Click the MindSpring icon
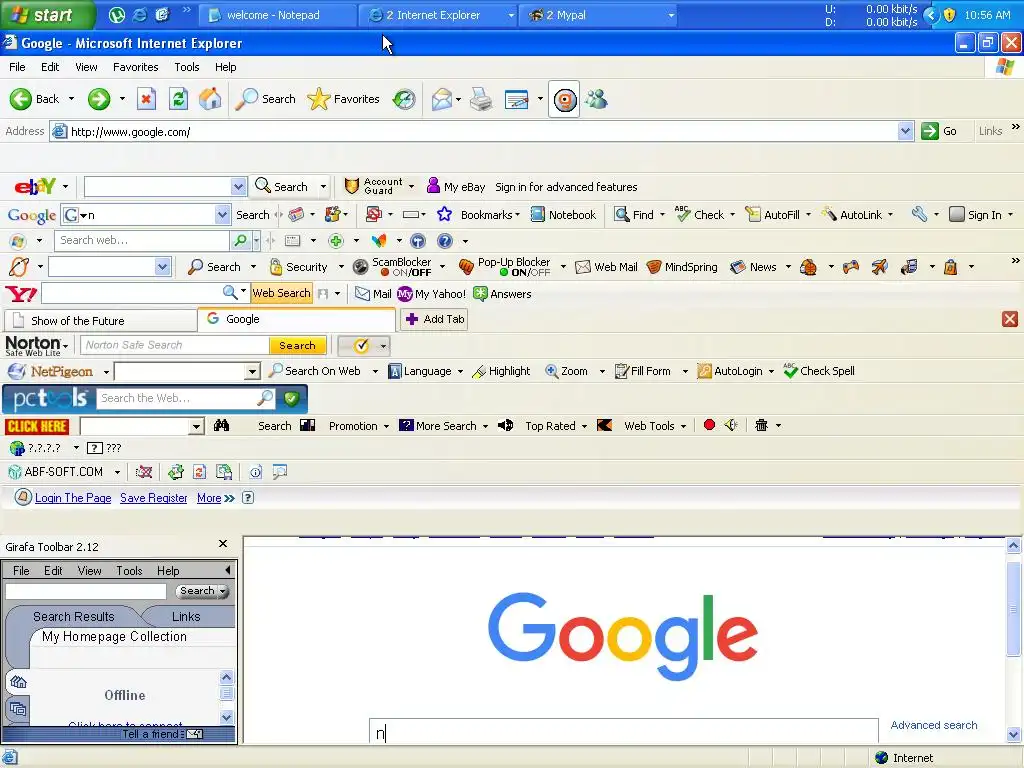 tap(654, 267)
